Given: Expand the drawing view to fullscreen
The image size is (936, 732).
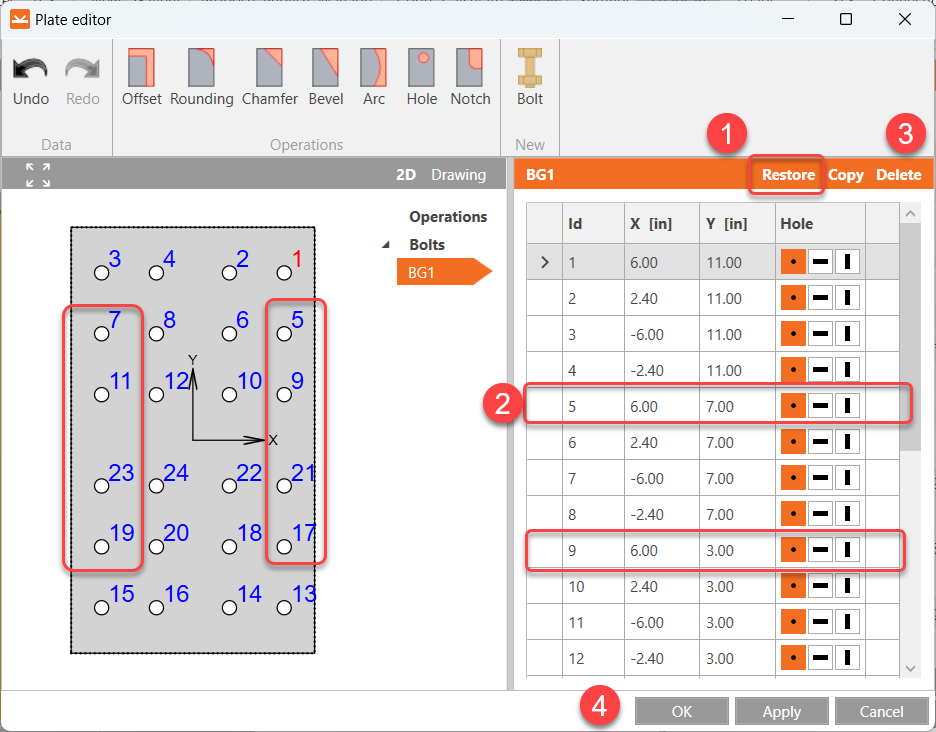Looking at the screenshot, I should pyautogui.click(x=37, y=174).
